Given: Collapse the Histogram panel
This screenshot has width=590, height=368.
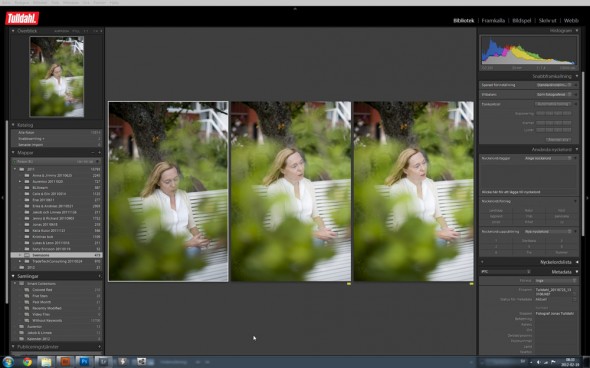Looking at the screenshot, I should tap(577, 30).
